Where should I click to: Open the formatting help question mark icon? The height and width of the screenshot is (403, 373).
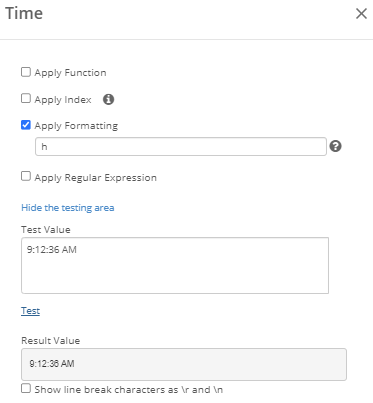click(336, 146)
